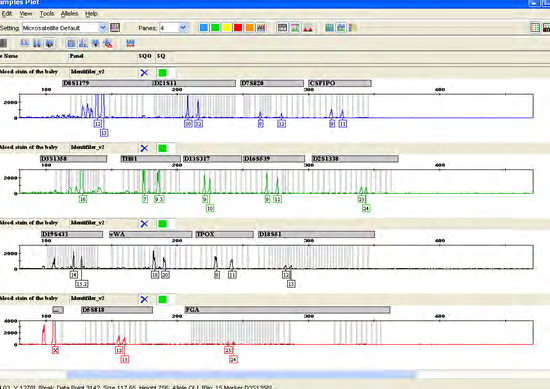Click the Identifiler_v2 panel cell in the blue plot row
550x389 pixels.
pyautogui.click(x=103, y=72)
